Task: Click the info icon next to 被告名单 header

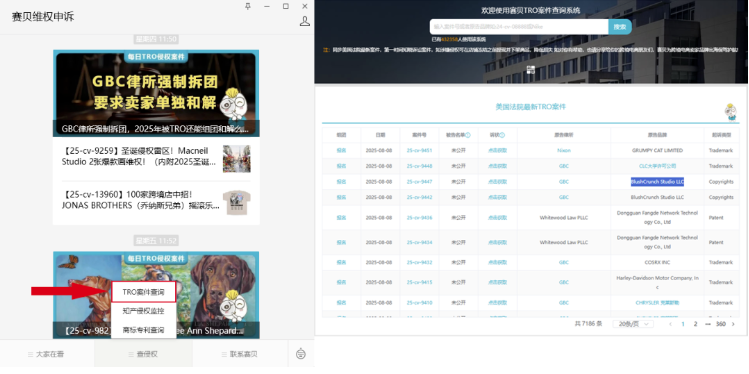Action: 468,135
